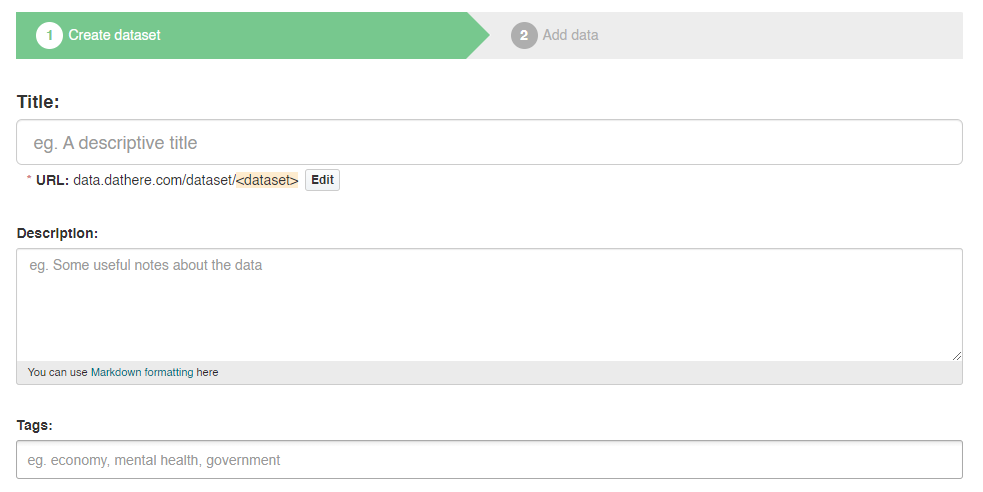
Task: Focus the Description text area
Action: [x=489, y=304]
